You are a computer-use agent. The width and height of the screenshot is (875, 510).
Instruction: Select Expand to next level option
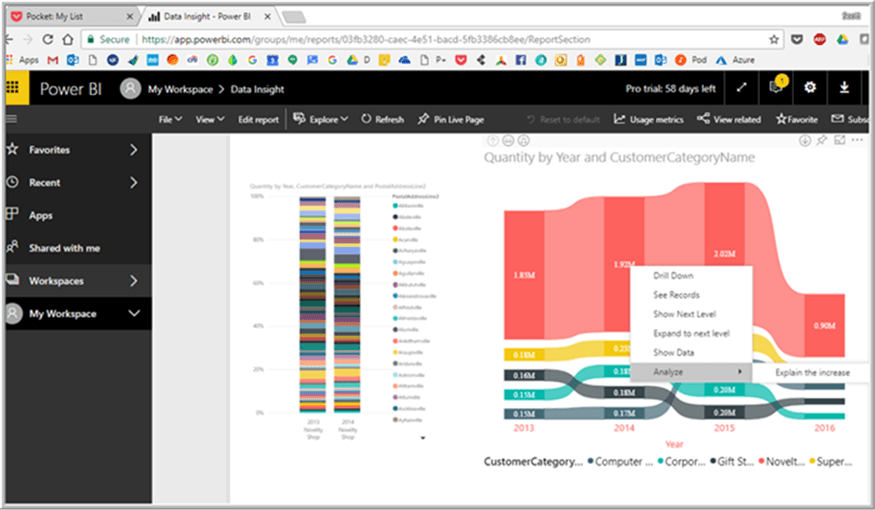(x=691, y=333)
